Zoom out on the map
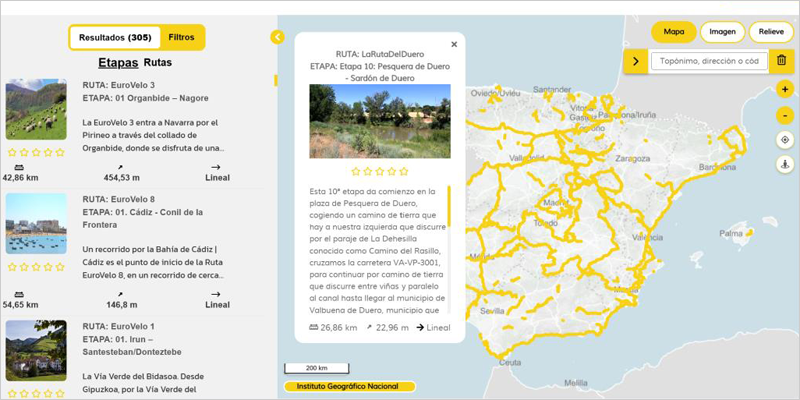Viewport: 800px width, 400px height. (x=785, y=115)
